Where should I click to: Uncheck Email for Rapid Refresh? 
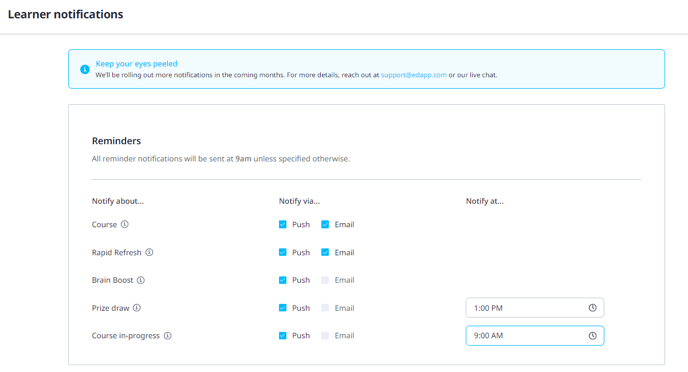325,252
